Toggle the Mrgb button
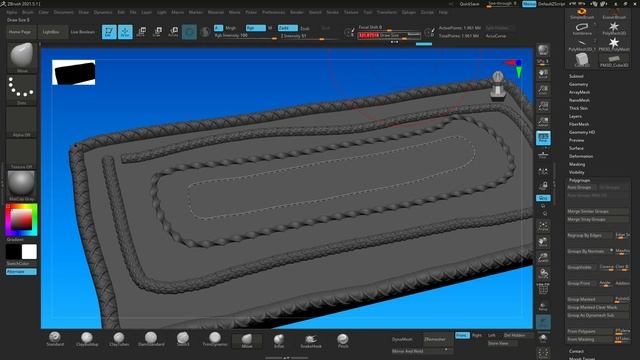The height and width of the screenshot is (360, 640). (x=231, y=28)
